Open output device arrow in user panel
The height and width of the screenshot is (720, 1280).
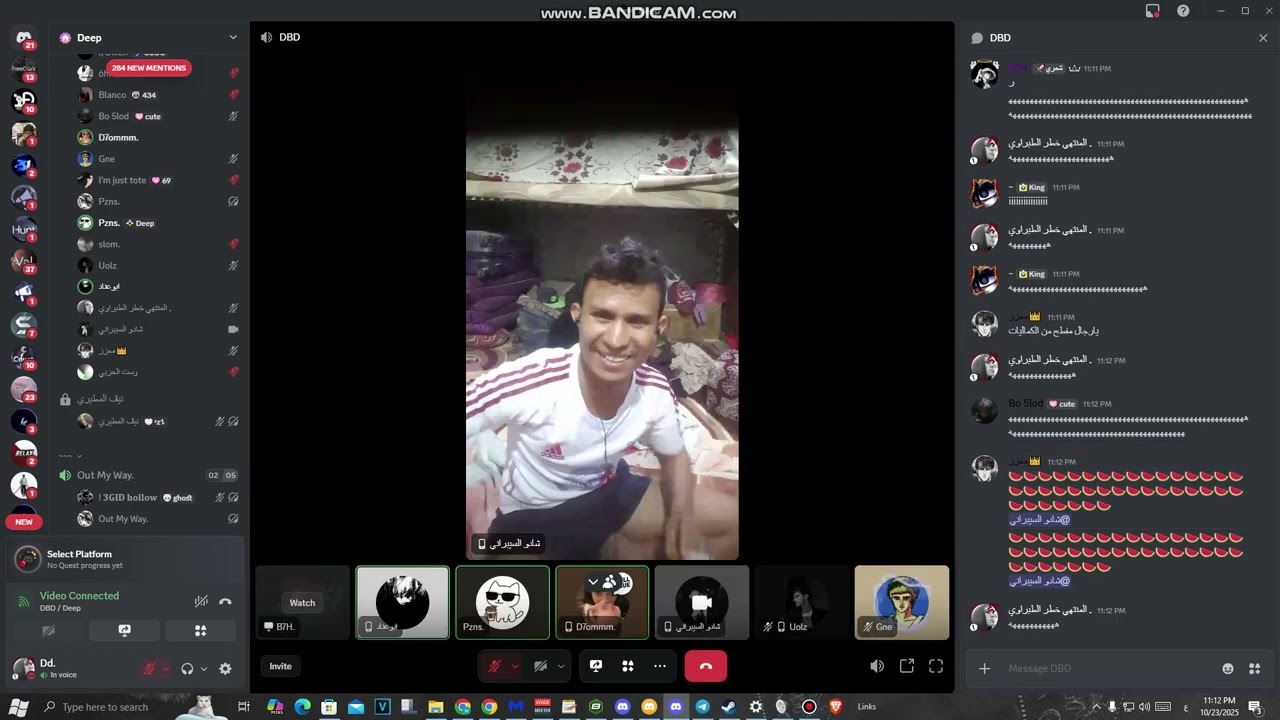pos(204,669)
